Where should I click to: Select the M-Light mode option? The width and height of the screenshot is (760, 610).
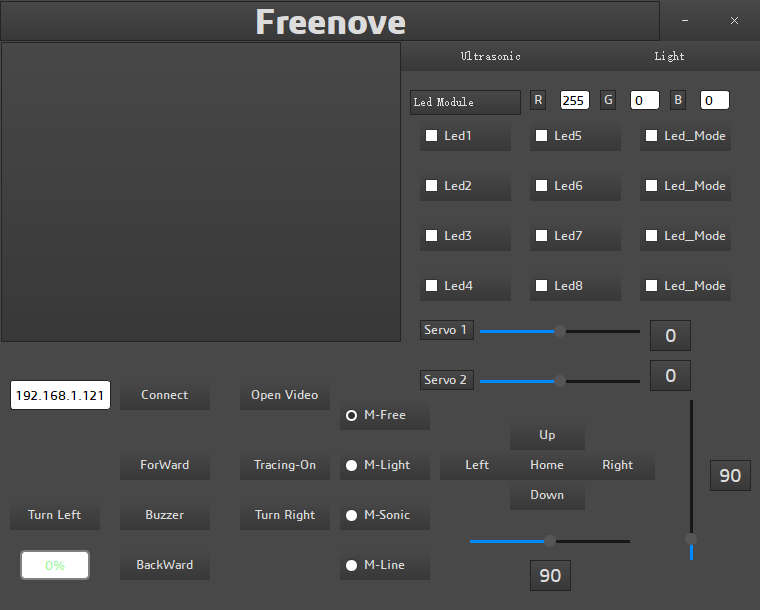351,465
